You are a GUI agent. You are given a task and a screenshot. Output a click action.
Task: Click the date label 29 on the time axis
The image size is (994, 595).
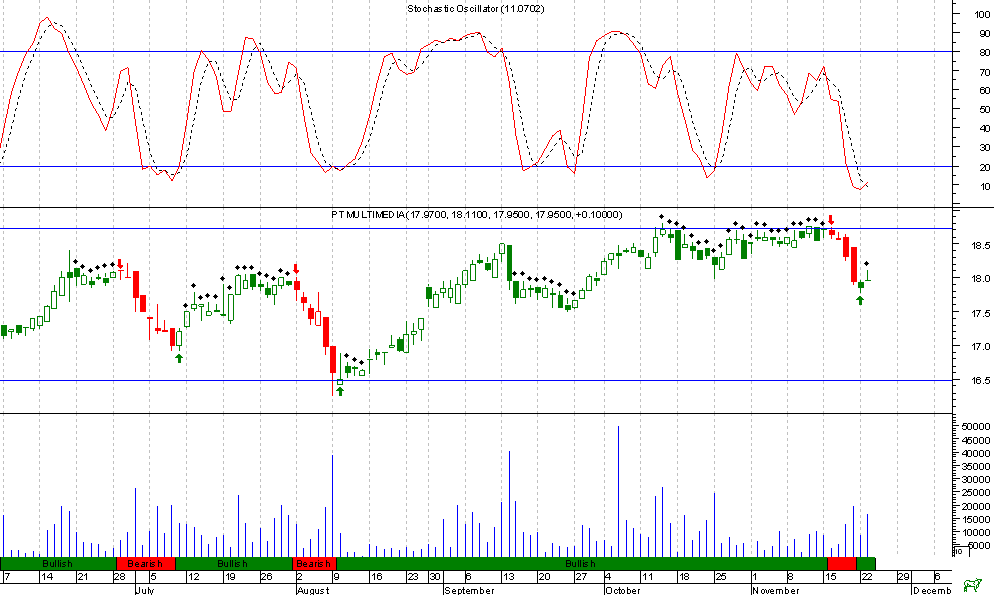[903, 577]
